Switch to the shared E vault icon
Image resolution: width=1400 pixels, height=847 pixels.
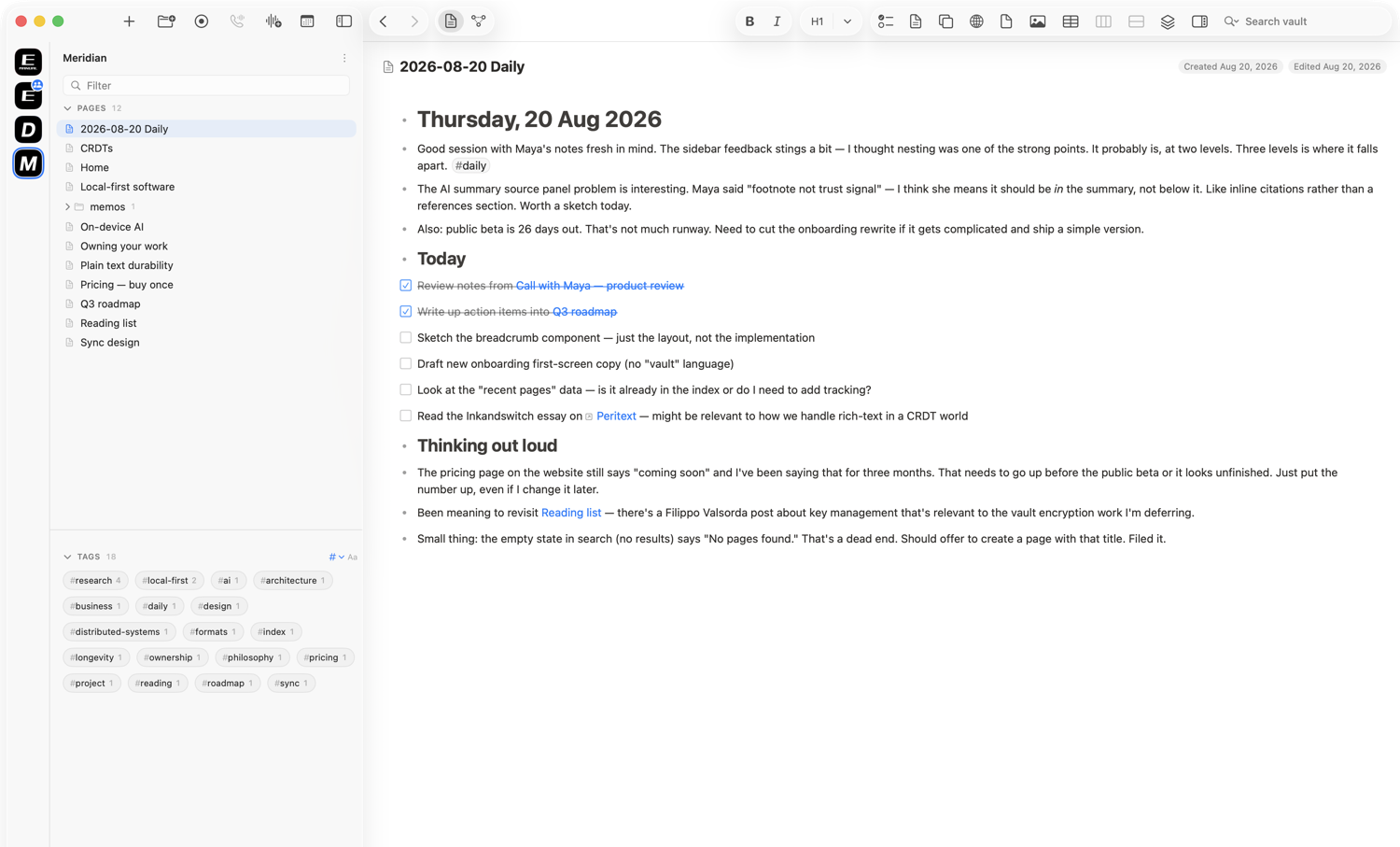tap(28, 95)
